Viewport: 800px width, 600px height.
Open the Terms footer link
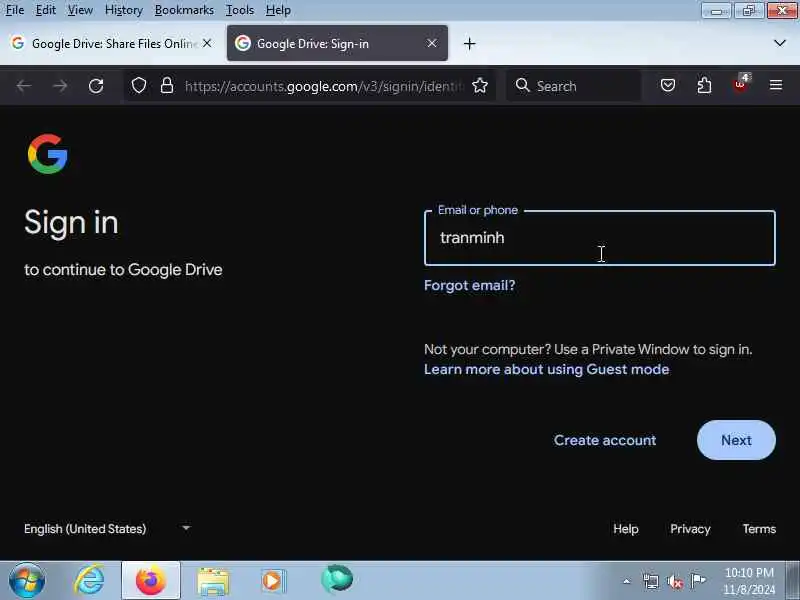pos(759,529)
